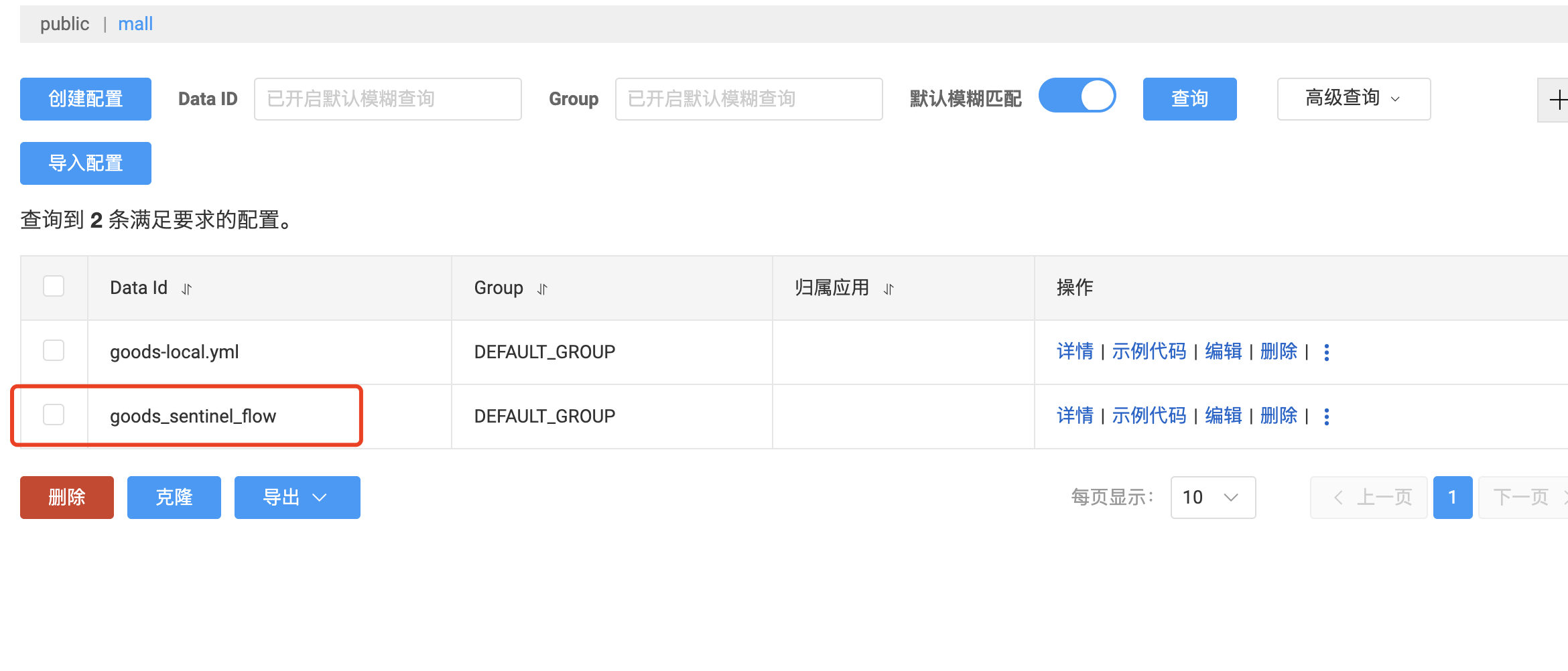
Task: Click 删除 link for goods-local.yml
Action: coord(1279,352)
